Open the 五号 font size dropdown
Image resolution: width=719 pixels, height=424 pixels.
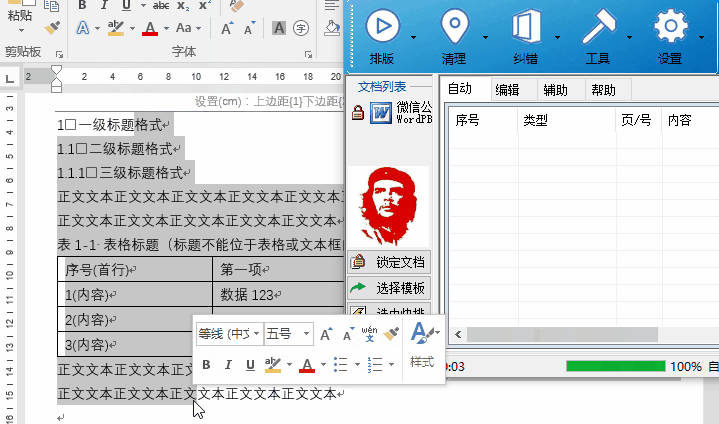pyautogui.click(x=305, y=334)
